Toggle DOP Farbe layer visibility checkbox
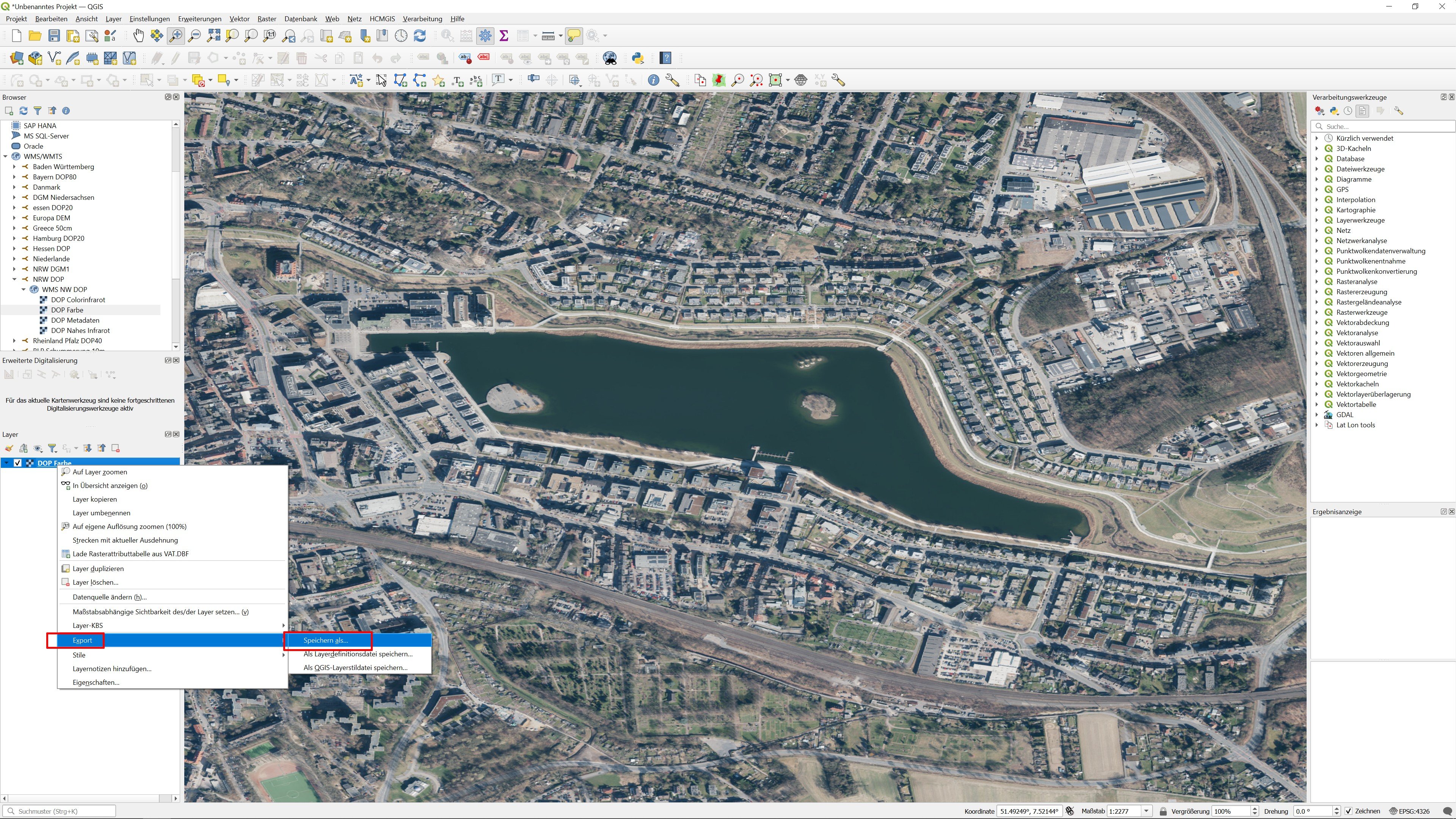Screen dimensions: 1456x819 tap(17, 462)
